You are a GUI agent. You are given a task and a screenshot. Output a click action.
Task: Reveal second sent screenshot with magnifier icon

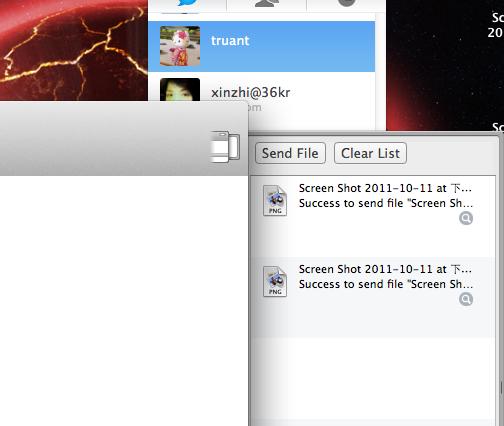466,299
